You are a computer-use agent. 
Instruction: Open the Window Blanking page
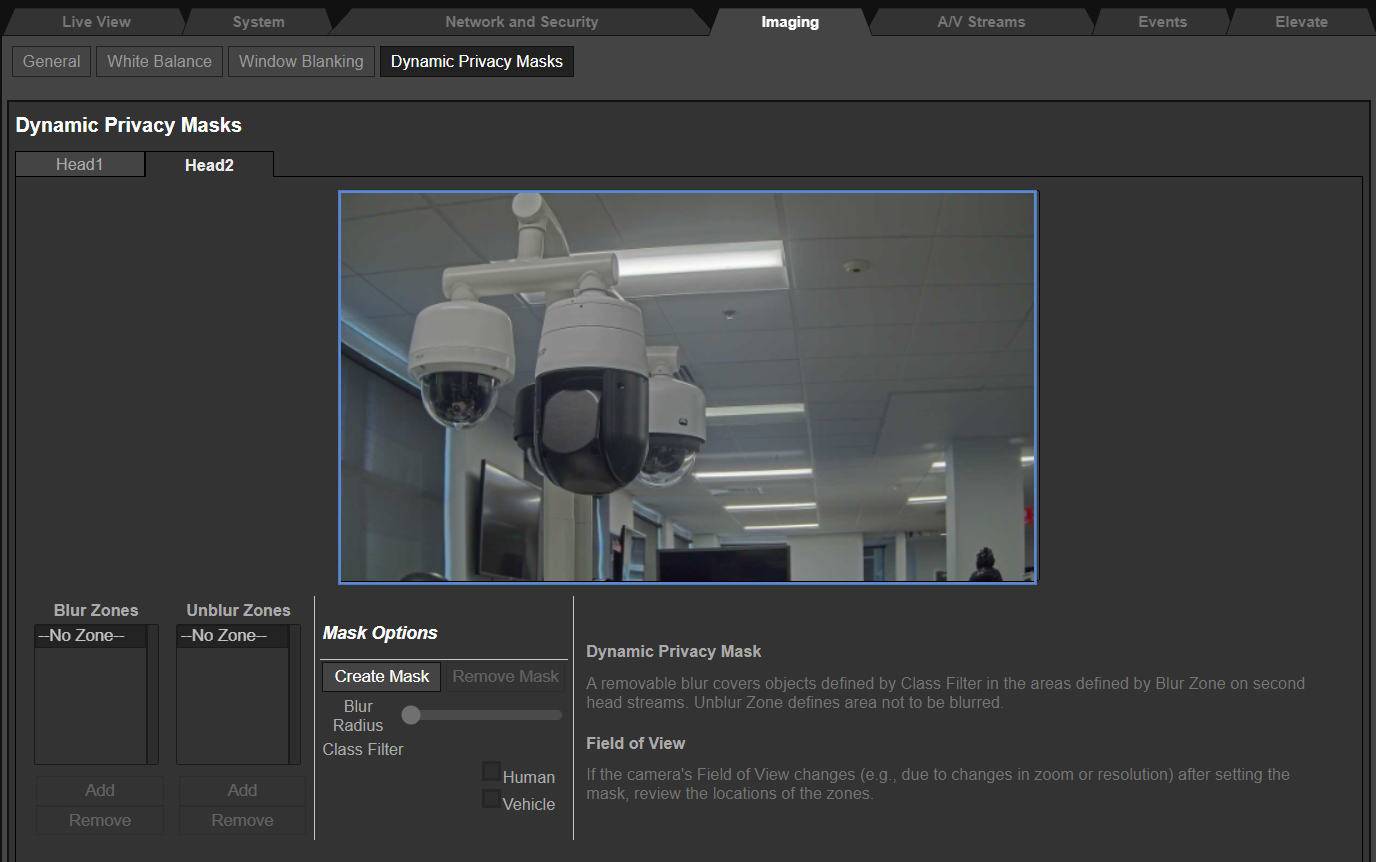point(301,61)
